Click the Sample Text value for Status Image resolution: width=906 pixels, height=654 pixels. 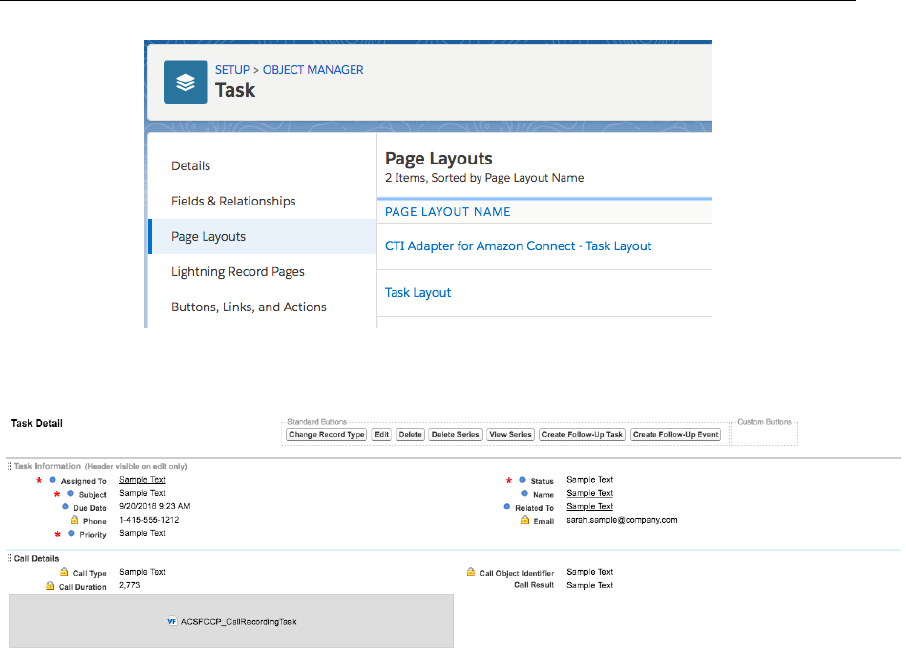(x=589, y=480)
